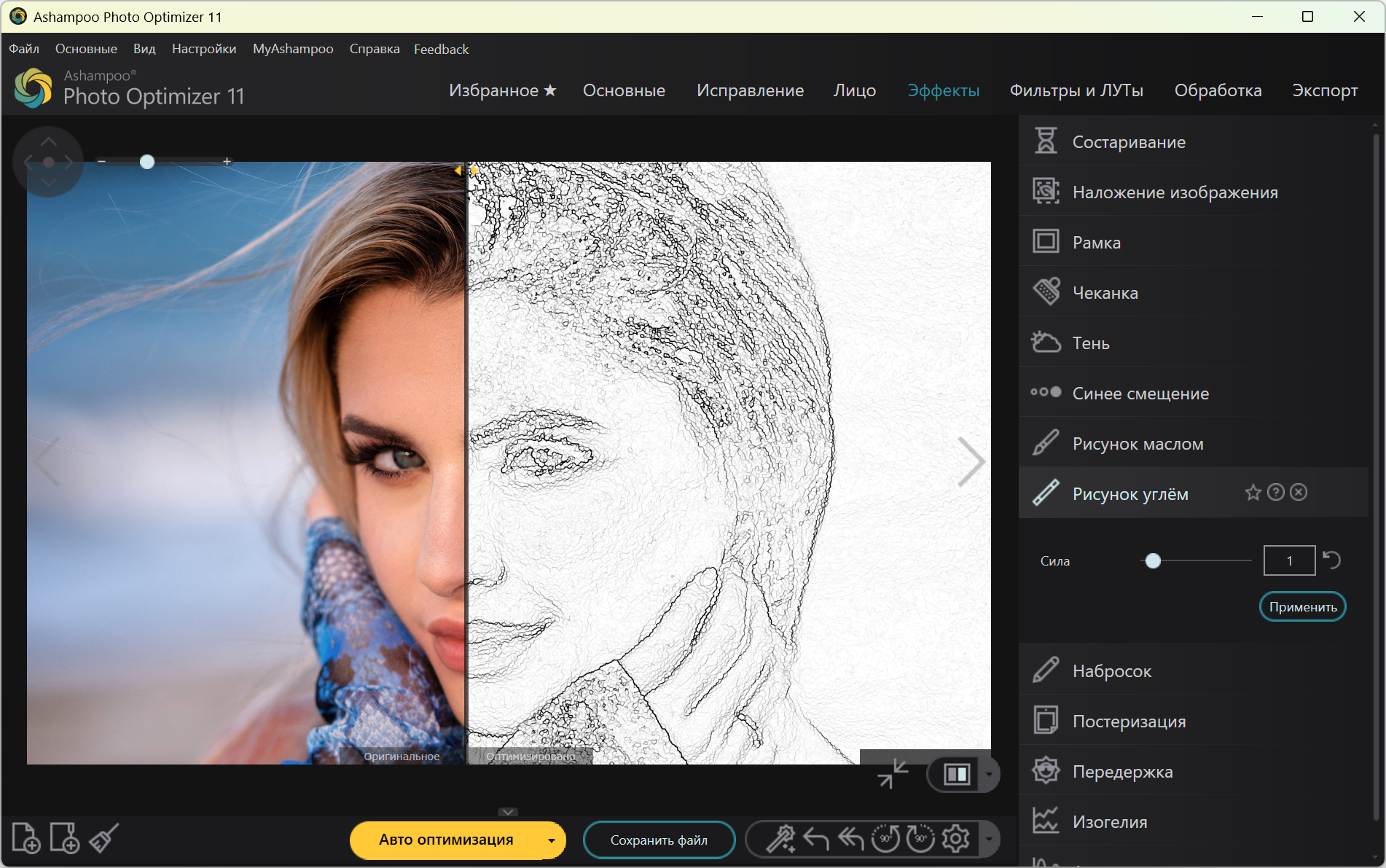This screenshot has width=1386, height=868.
Task: Rotate image 90° counterclockwise
Action: (885, 839)
